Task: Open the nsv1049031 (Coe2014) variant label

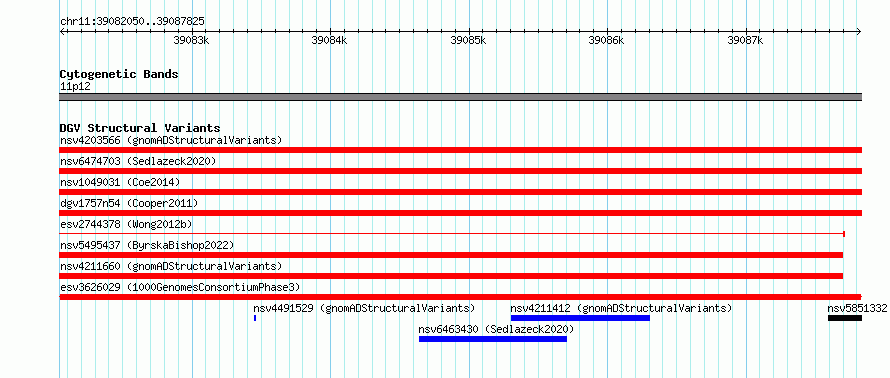Action: (x=120, y=182)
